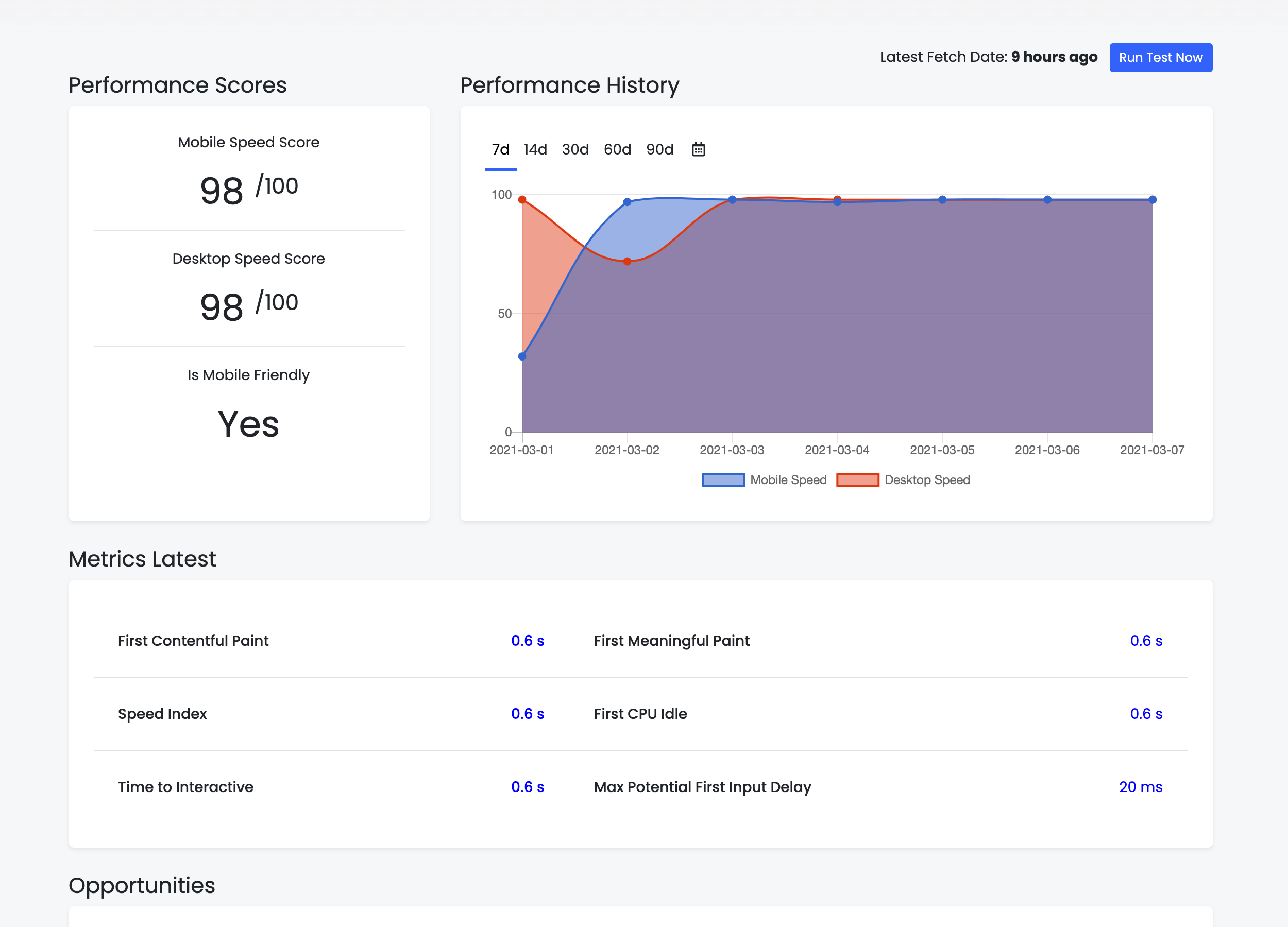The height and width of the screenshot is (927, 1288).
Task: Click the Desktop Speed legend label
Action: 927,479
